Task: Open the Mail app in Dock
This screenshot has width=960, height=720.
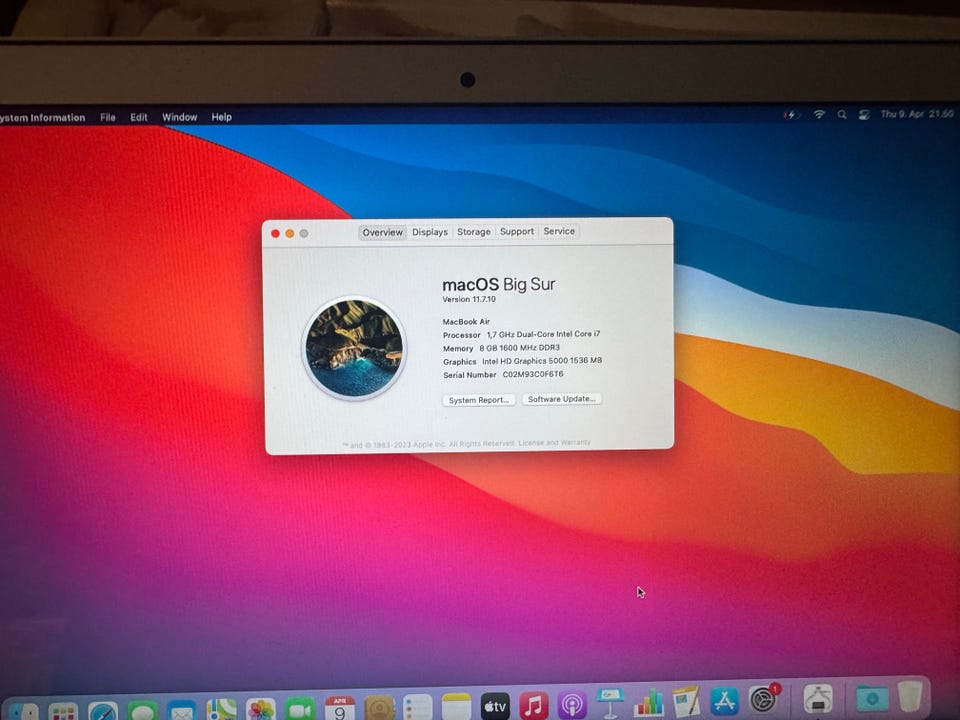Action: (182, 710)
